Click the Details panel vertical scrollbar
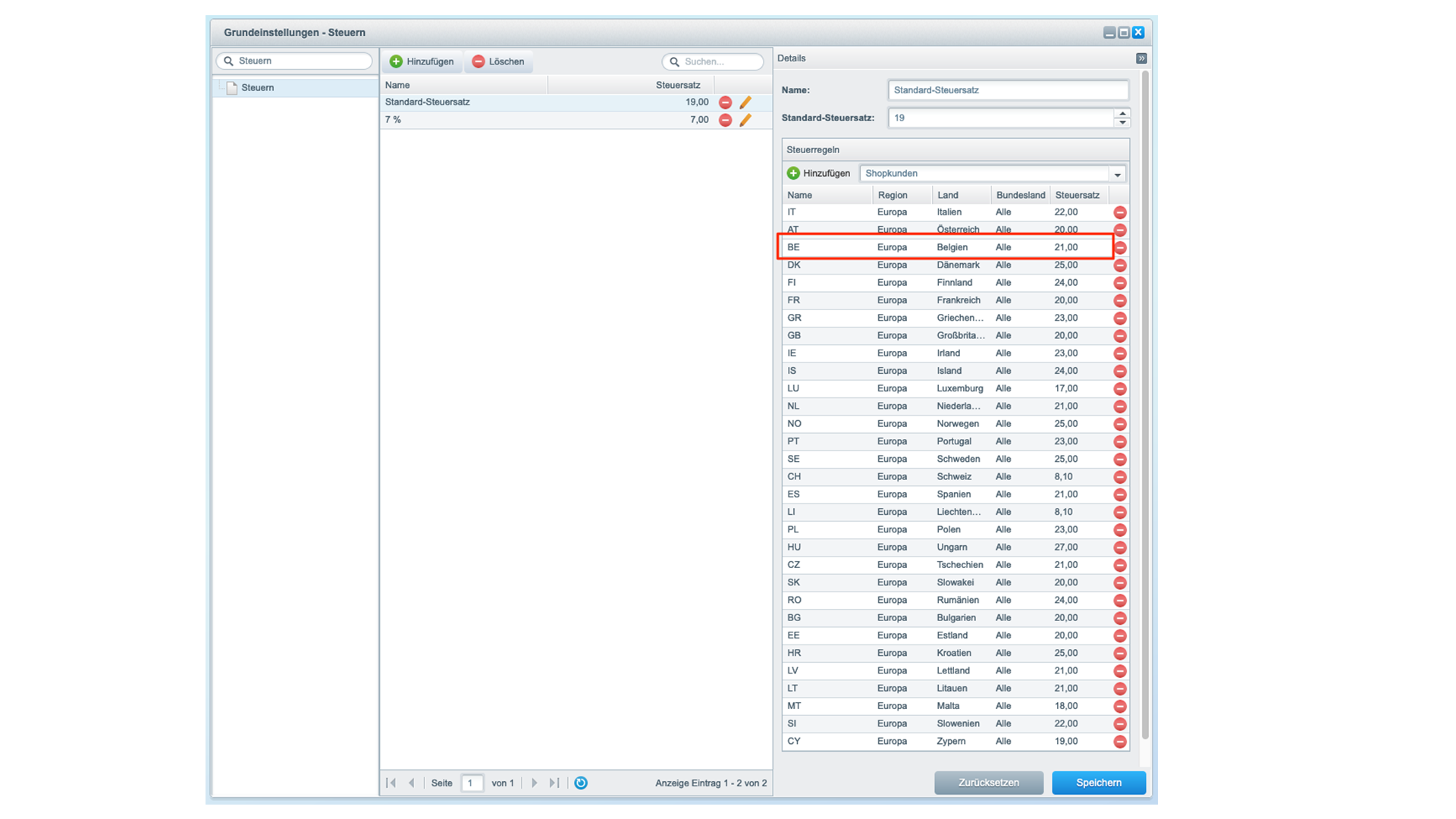The height and width of the screenshot is (819, 1456). (1145, 406)
